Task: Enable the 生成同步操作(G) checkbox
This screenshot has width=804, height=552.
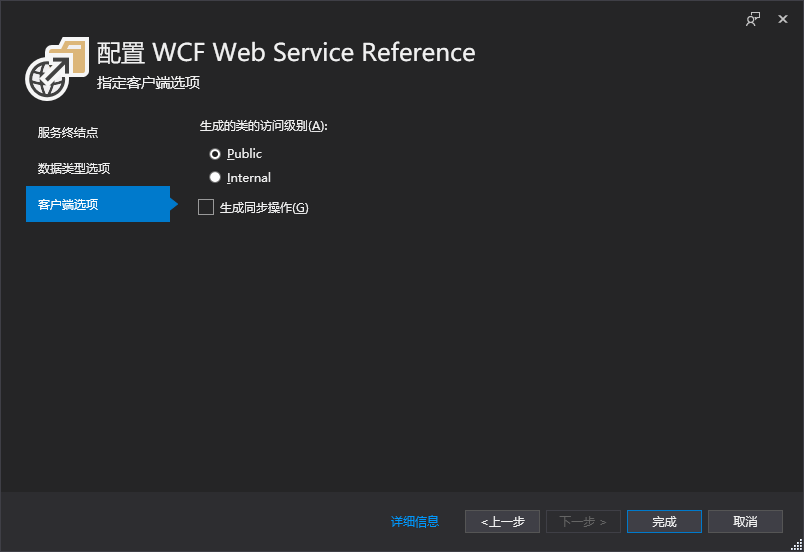Action: click(x=206, y=208)
